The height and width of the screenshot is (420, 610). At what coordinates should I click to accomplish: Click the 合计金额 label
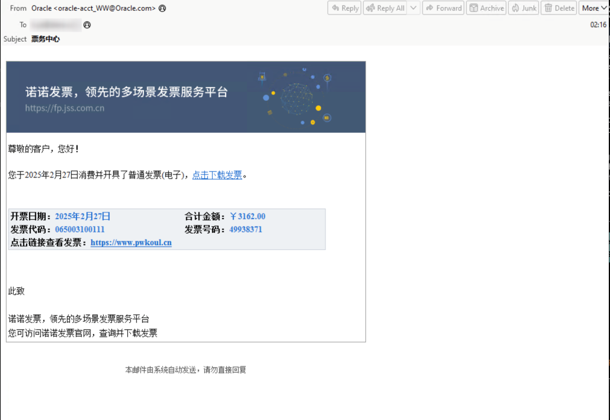pyautogui.click(x=205, y=216)
